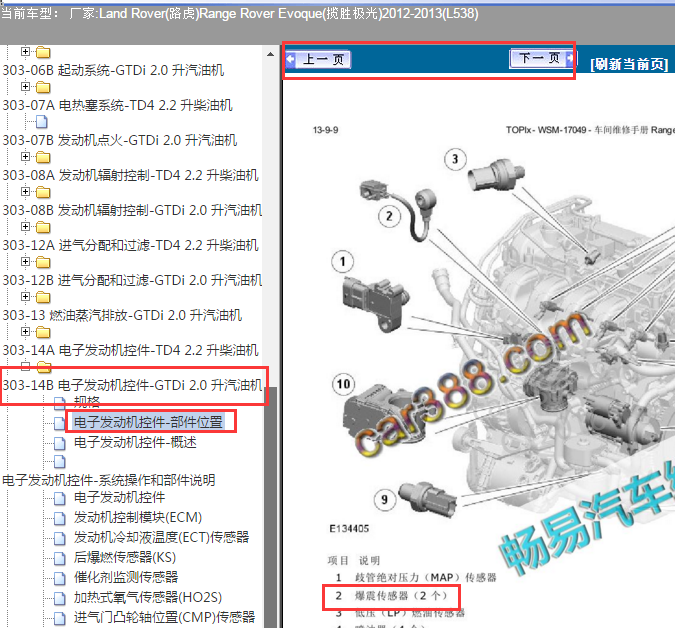Click the folder icon for 303-08B 发动机辐射控制
Viewport: 675px width, 628px height.
click(43, 192)
